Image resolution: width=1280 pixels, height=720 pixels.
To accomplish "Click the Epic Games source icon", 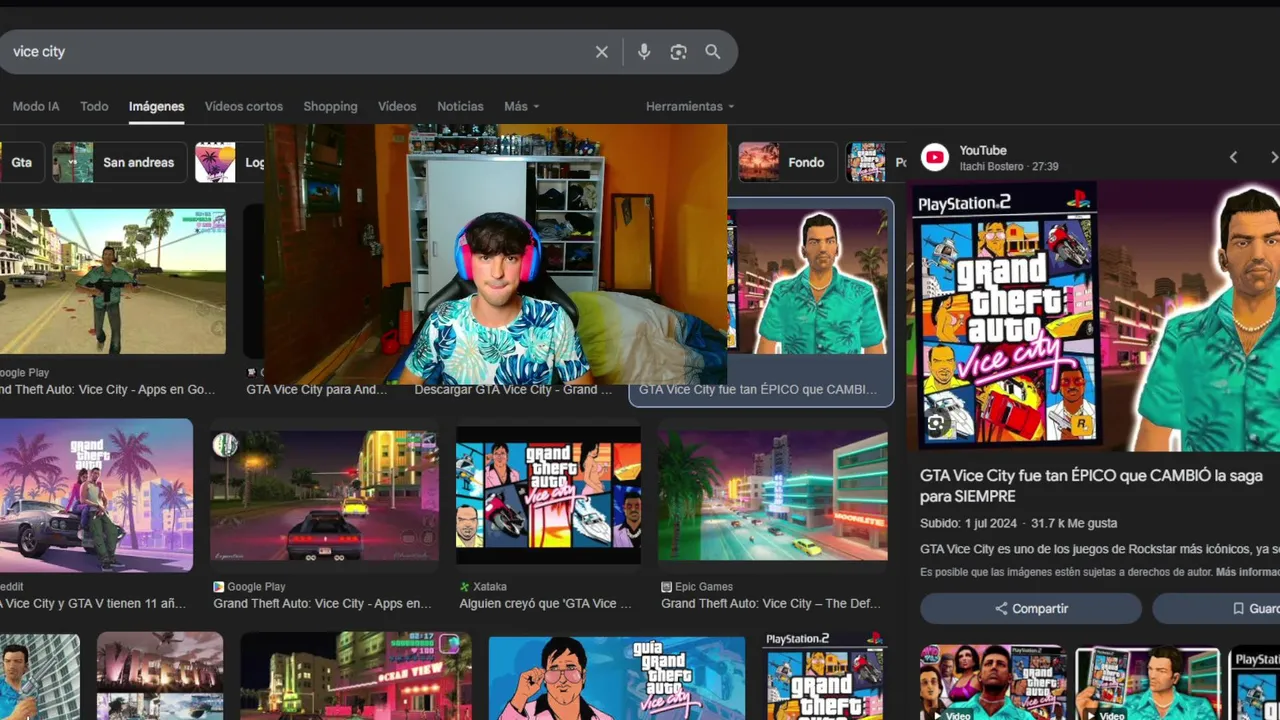I will pyautogui.click(x=666, y=587).
